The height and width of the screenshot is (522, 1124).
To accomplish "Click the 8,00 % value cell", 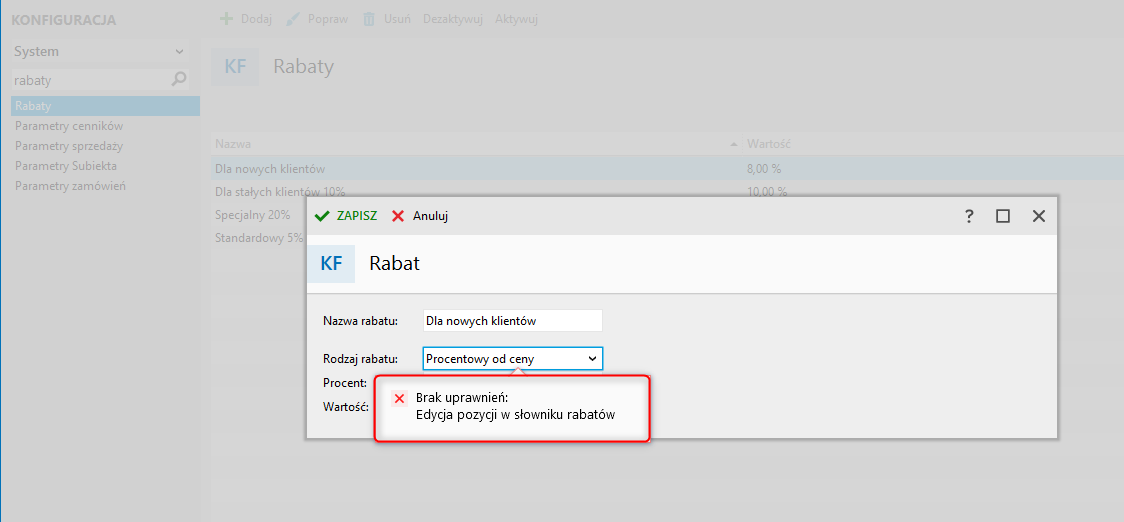I will tap(764, 169).
